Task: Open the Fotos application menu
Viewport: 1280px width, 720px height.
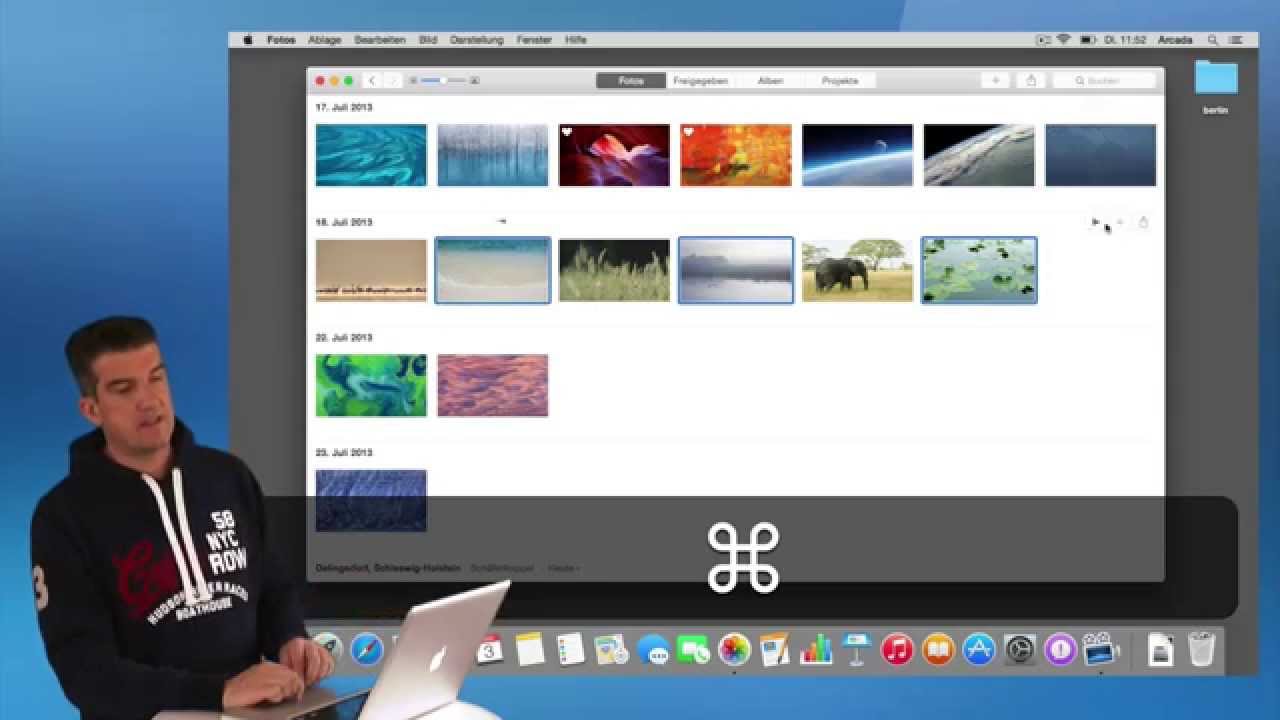Action: coord(281,40)
